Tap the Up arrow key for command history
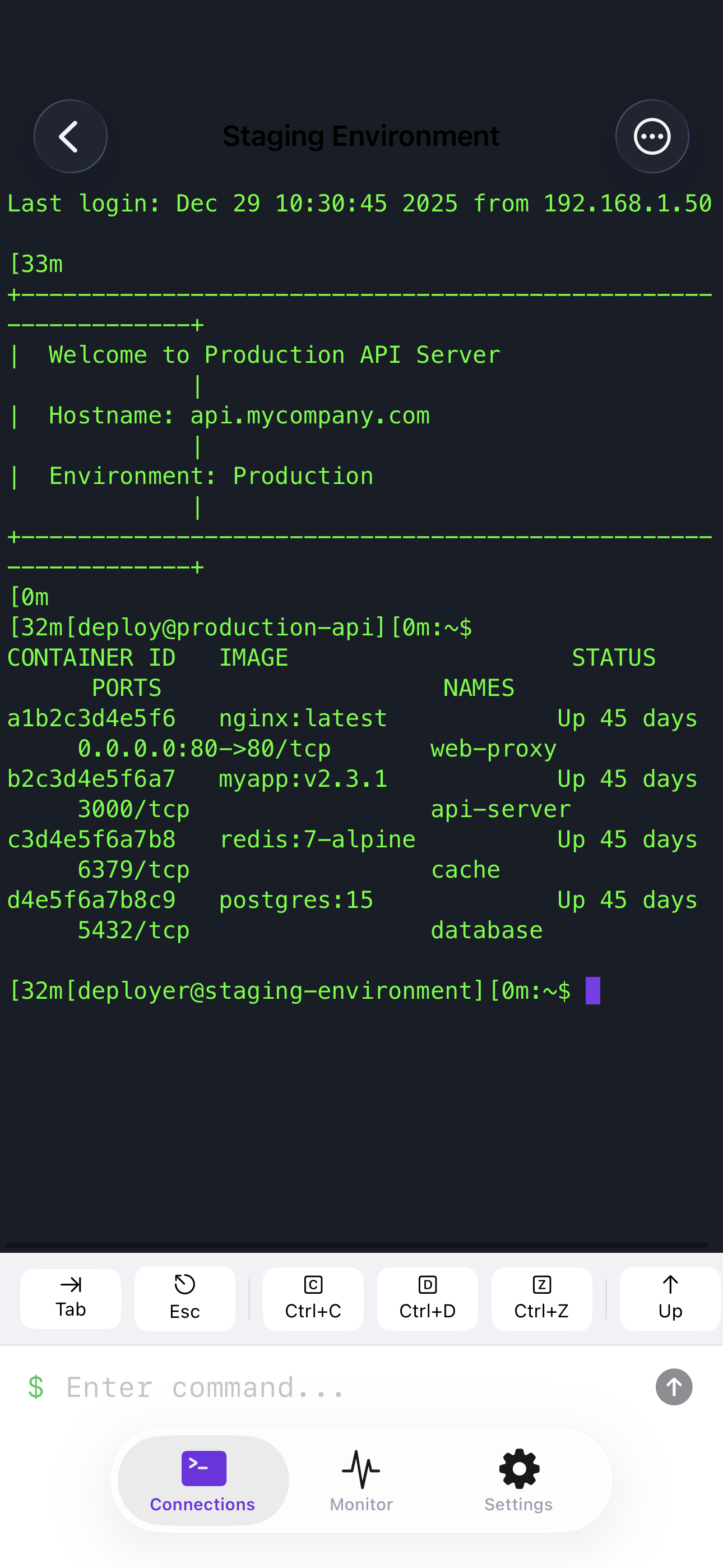This screenshot has width=723, height=1568. pos(669,1298)
